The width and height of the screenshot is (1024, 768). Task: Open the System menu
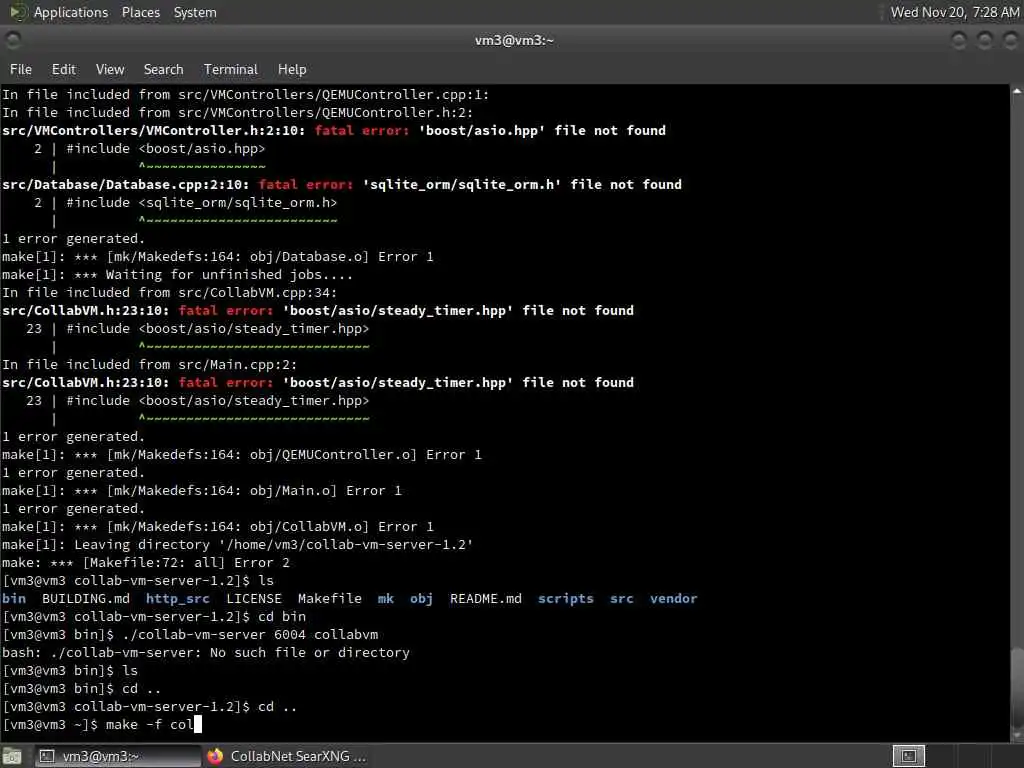coord(195,12)
